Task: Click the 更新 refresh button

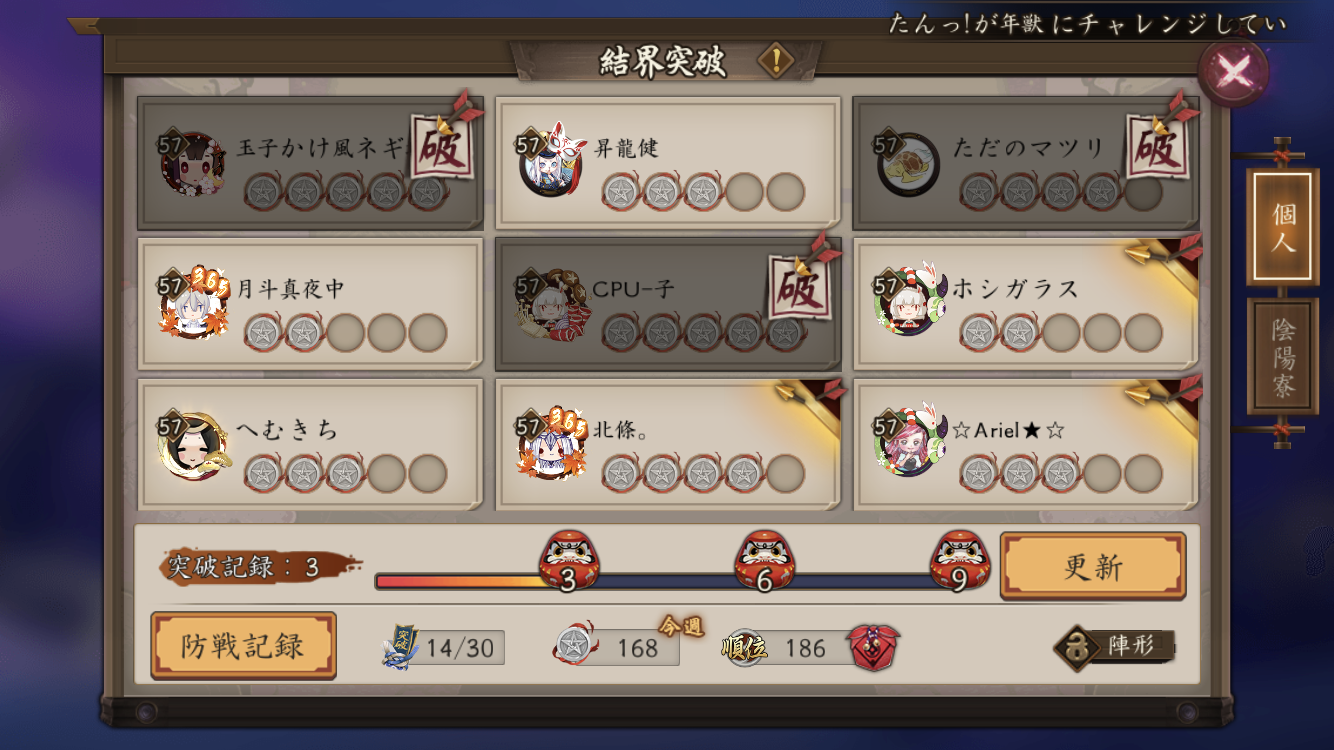Action: coord(1093,566)
